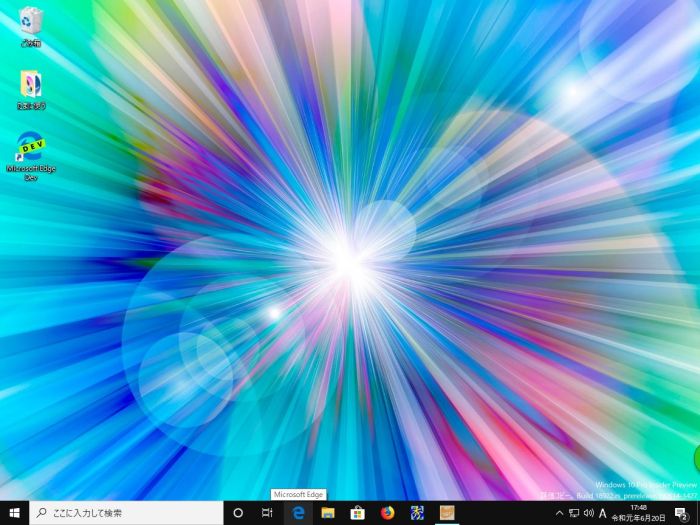Click the taskbar search box
The height and width of the screenshot is (525, 700).
125,512
